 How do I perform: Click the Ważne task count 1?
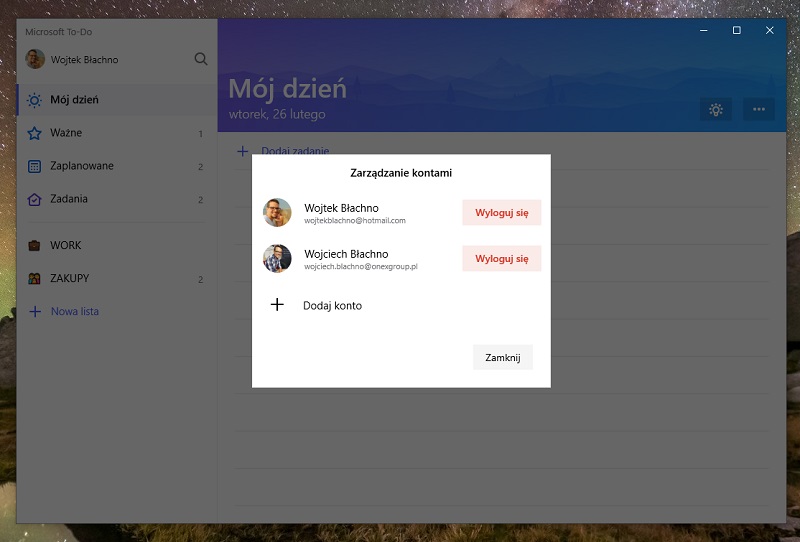(x=201, y=134)
